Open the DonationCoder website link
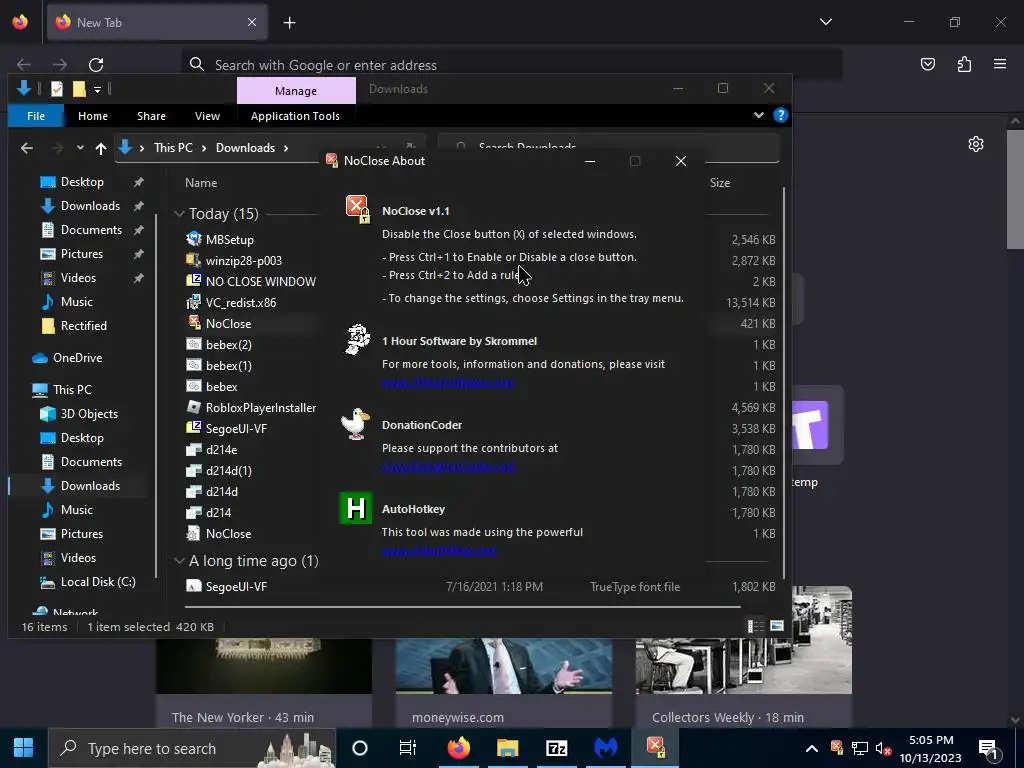The image size is (1024, 768). (449, 467)
